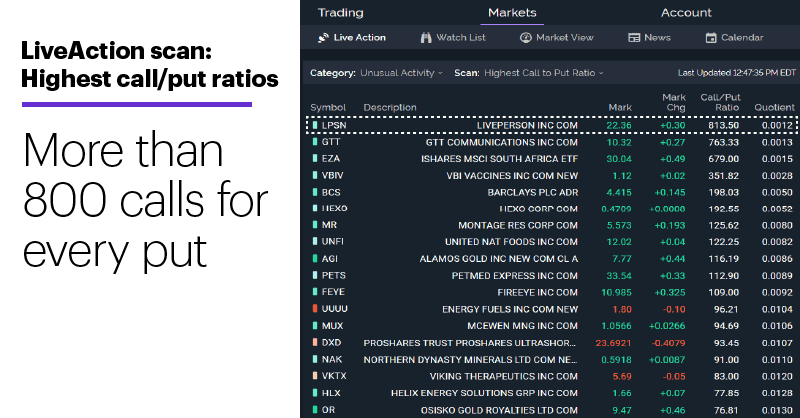Click the green indicator beside GTT
This screenshot has height=418, width=800.
(315, 142)
